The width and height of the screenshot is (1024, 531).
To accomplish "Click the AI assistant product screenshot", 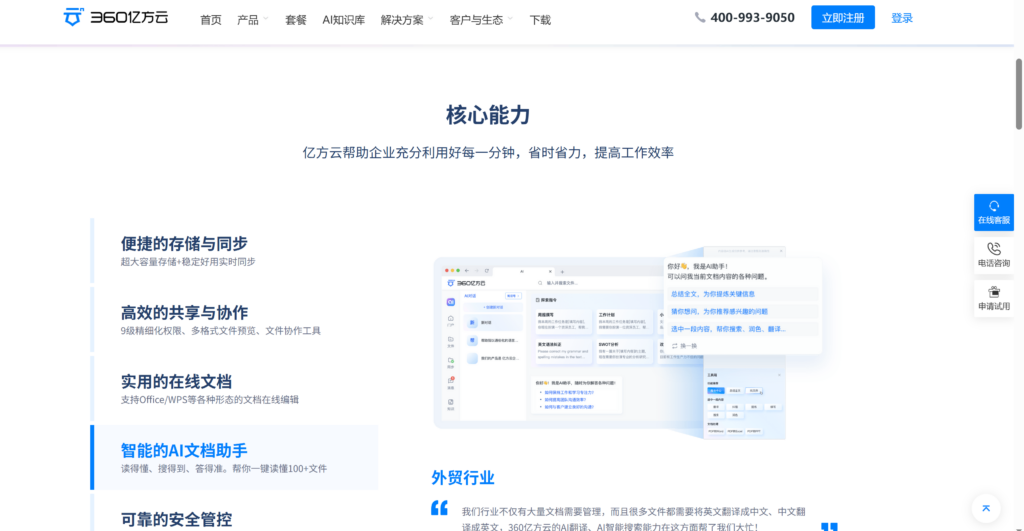I will point(628,343).
